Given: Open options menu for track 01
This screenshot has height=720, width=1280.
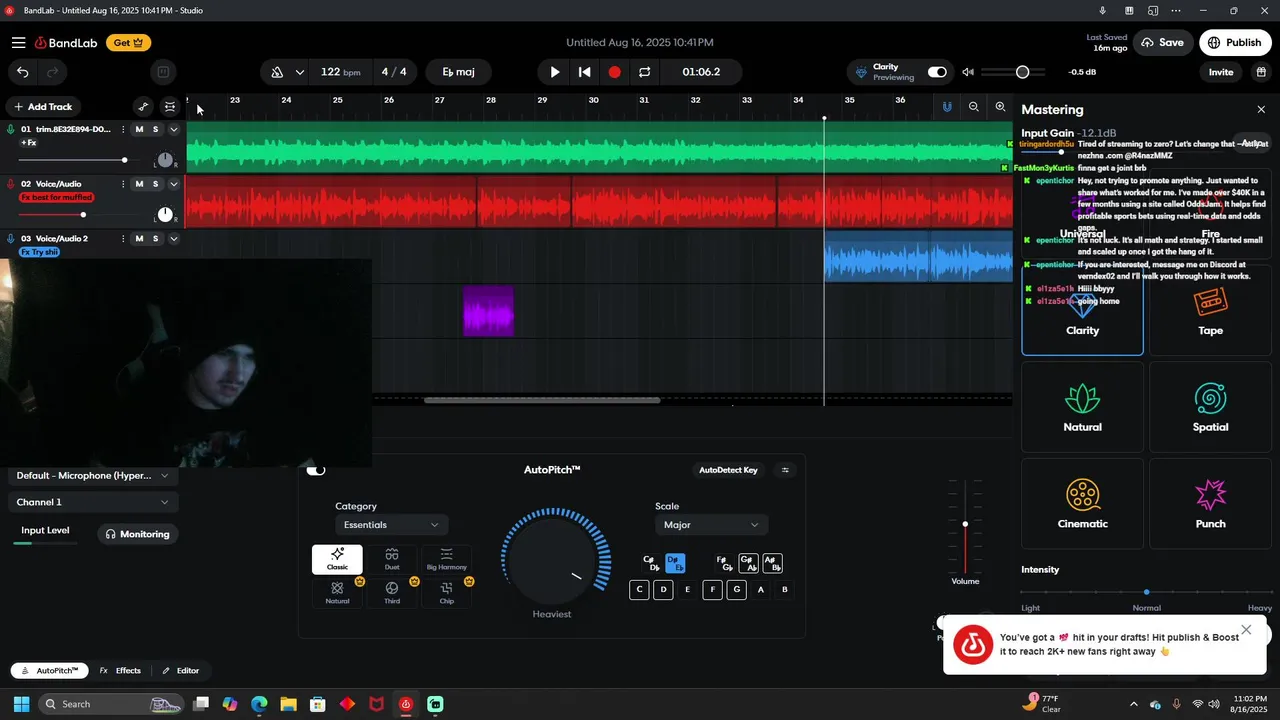Looking at the screenshot, I should (x=123, y=129).
